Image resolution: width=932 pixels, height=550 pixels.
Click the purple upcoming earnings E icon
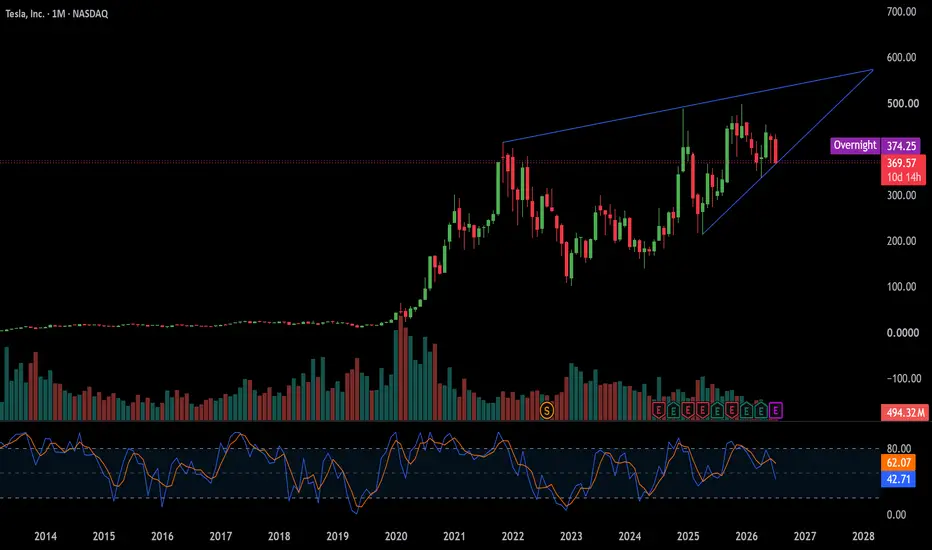tap(775, 410)
